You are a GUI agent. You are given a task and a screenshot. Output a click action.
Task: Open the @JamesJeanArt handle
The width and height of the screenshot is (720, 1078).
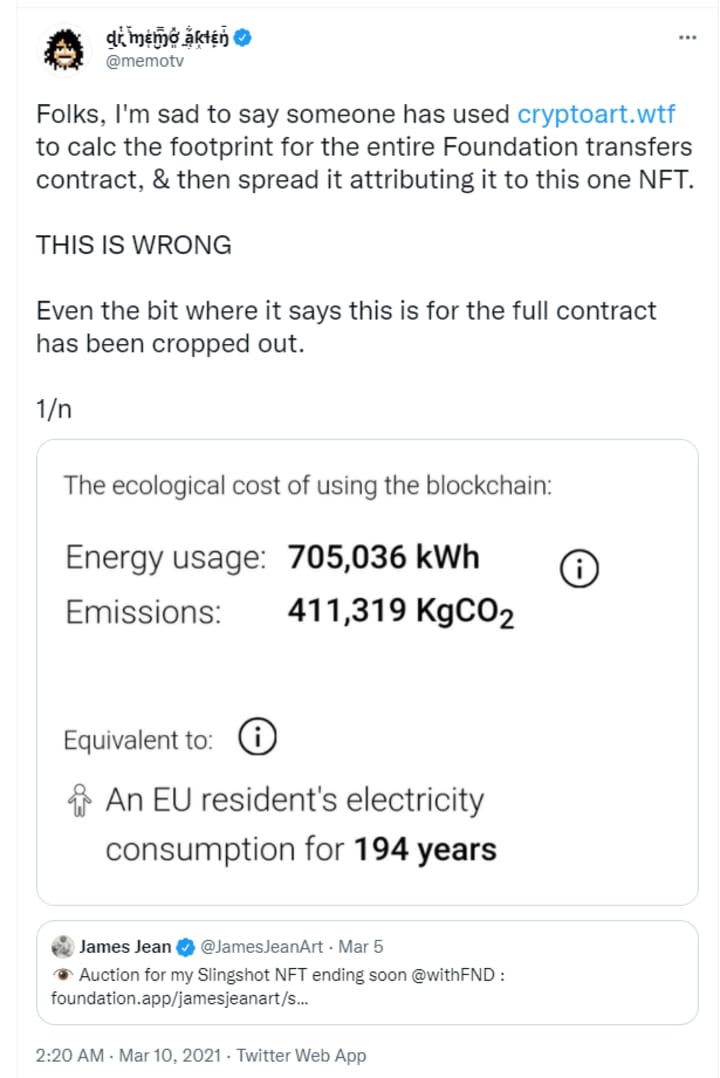[x=262, y=946]
